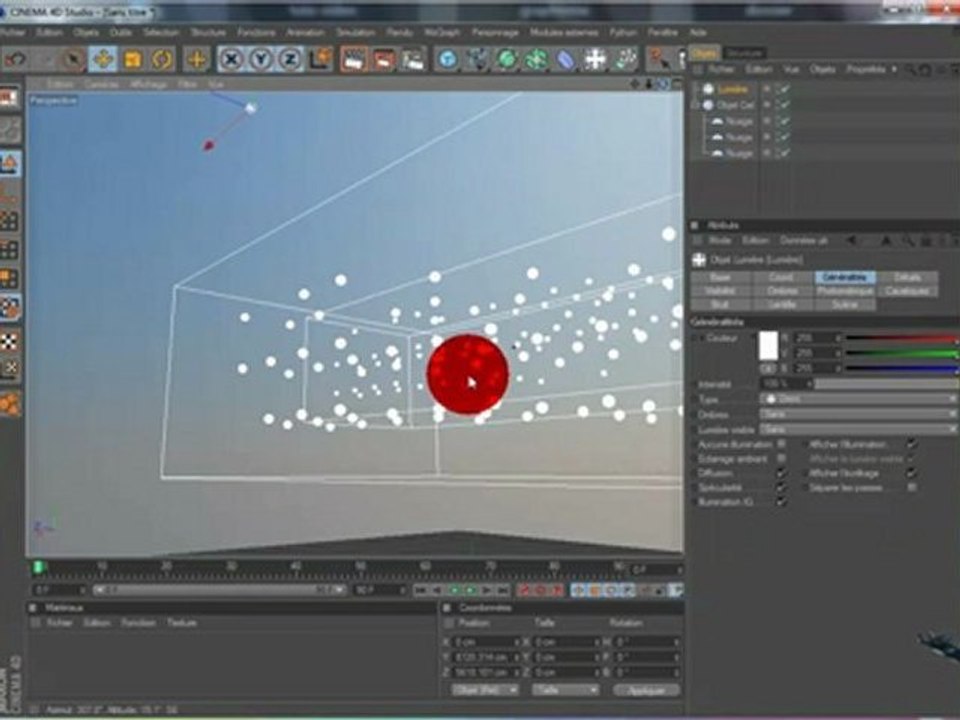Toggle X axis lock
The width and height of the screenshot is (960, 720).
pos(231,59)
